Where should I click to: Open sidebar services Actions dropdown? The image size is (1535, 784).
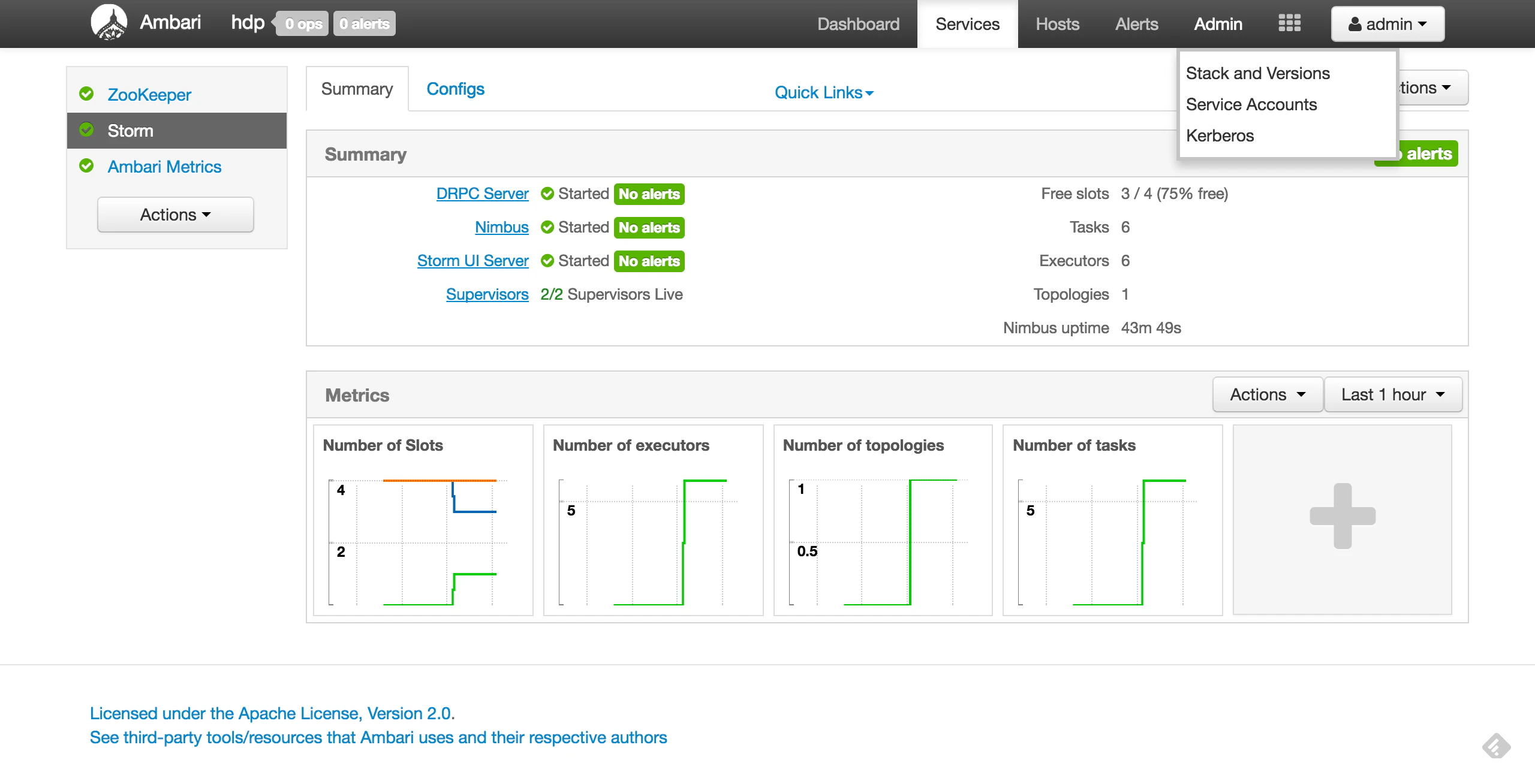tap(176, 215)
